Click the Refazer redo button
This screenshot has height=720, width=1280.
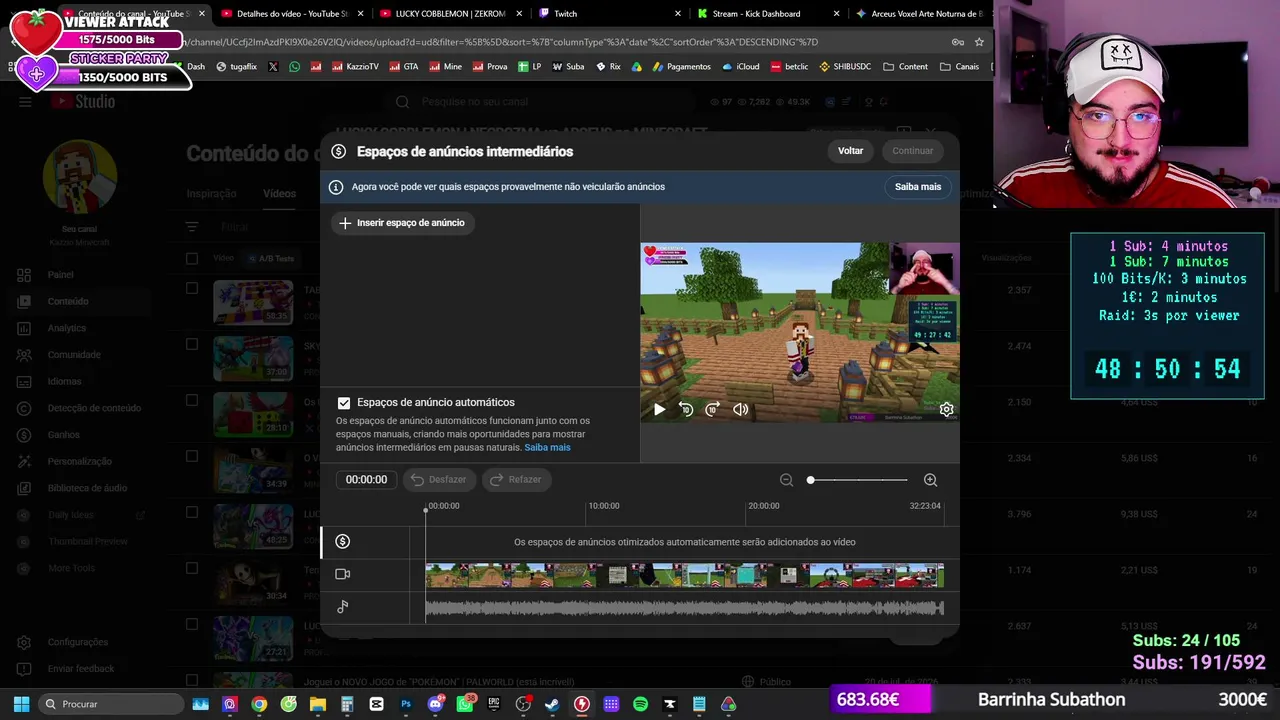[x=517, y=480]
